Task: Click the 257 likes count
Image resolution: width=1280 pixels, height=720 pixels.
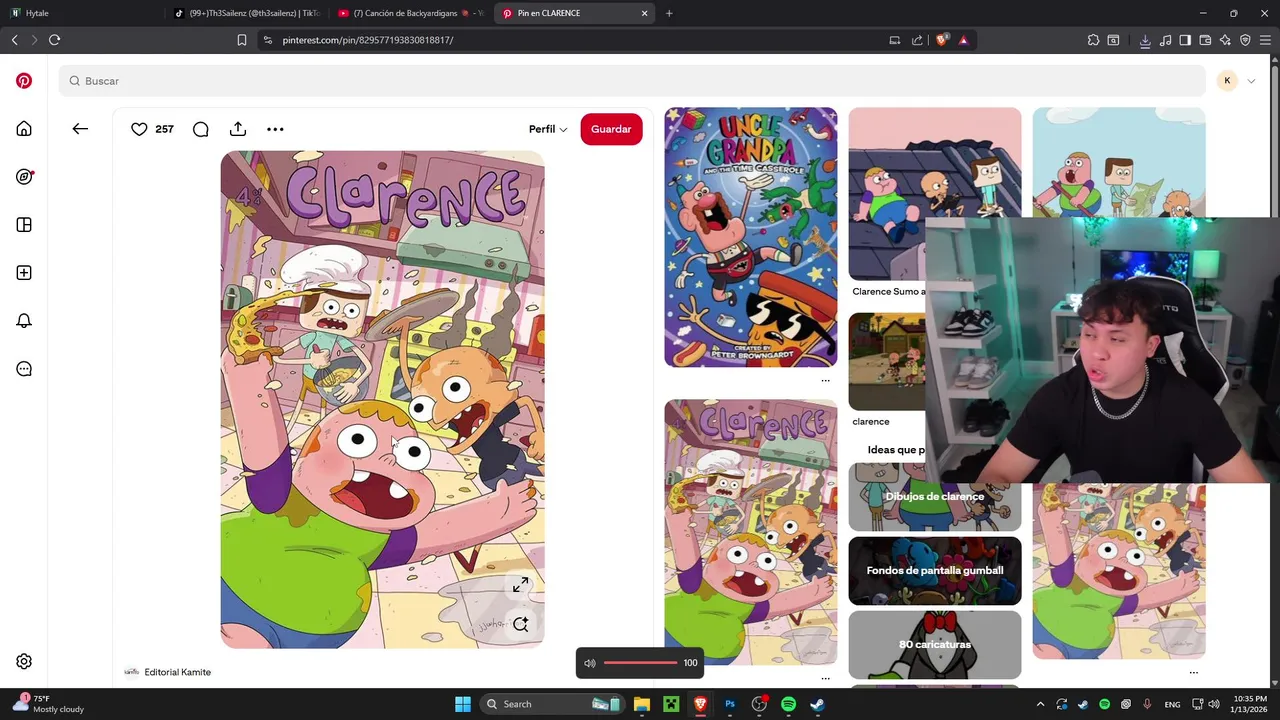Action: tap(164, 129)
